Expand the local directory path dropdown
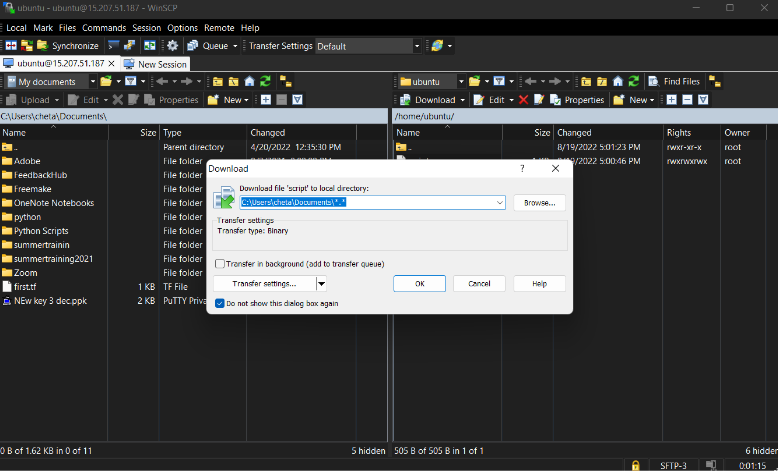This screenshot has height=472, width=778. 500,202
